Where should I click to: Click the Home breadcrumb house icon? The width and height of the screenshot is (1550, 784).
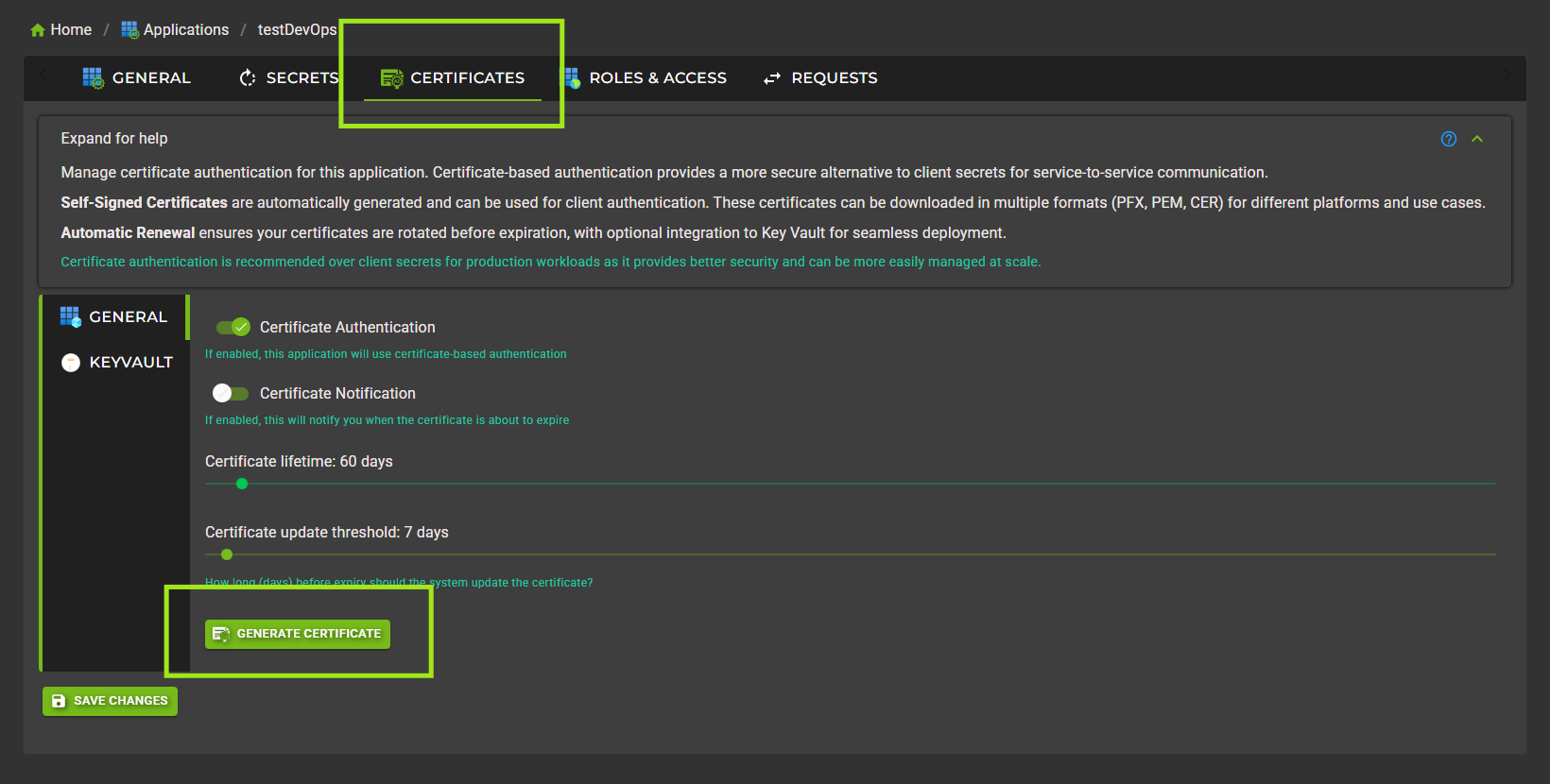point(38,30)
